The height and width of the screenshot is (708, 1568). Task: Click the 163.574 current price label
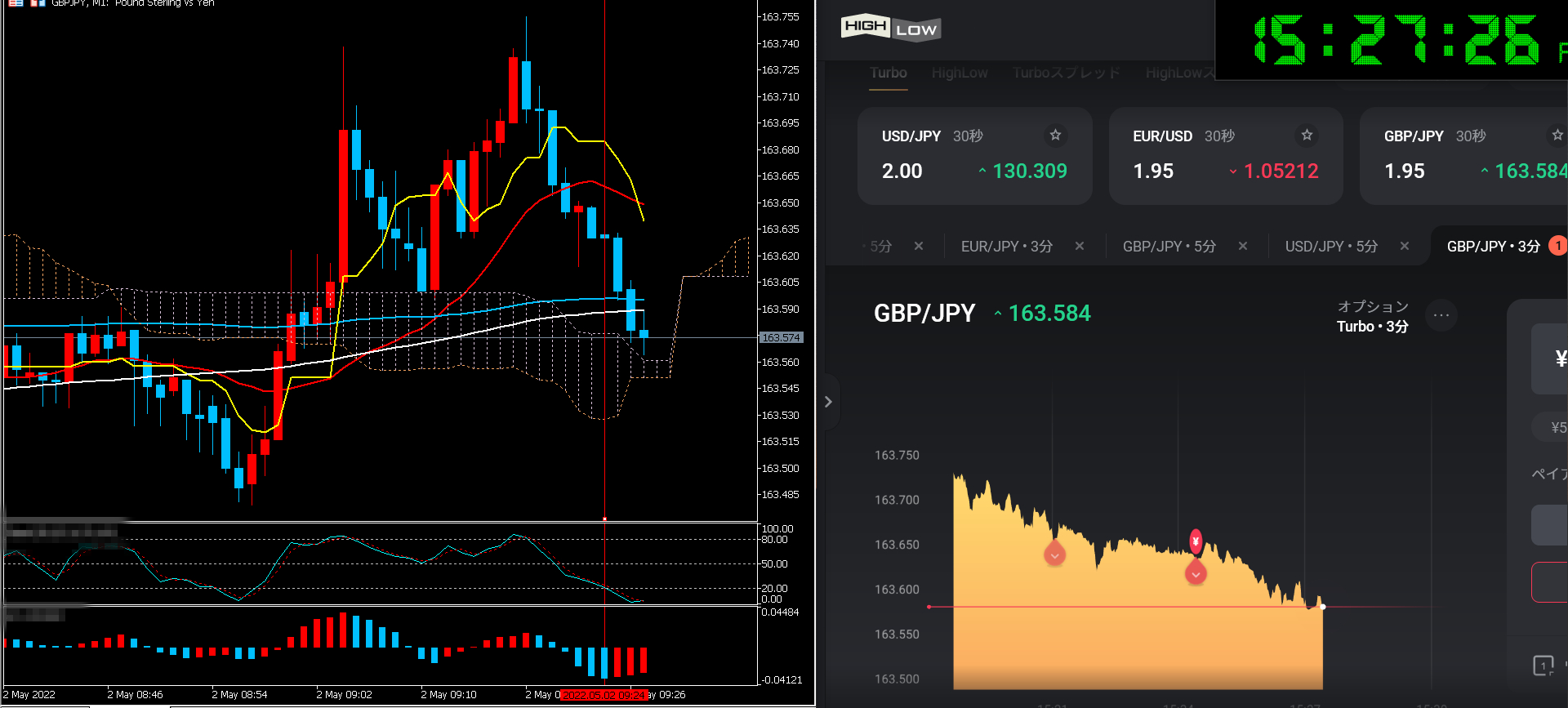(x=781, y=337)
